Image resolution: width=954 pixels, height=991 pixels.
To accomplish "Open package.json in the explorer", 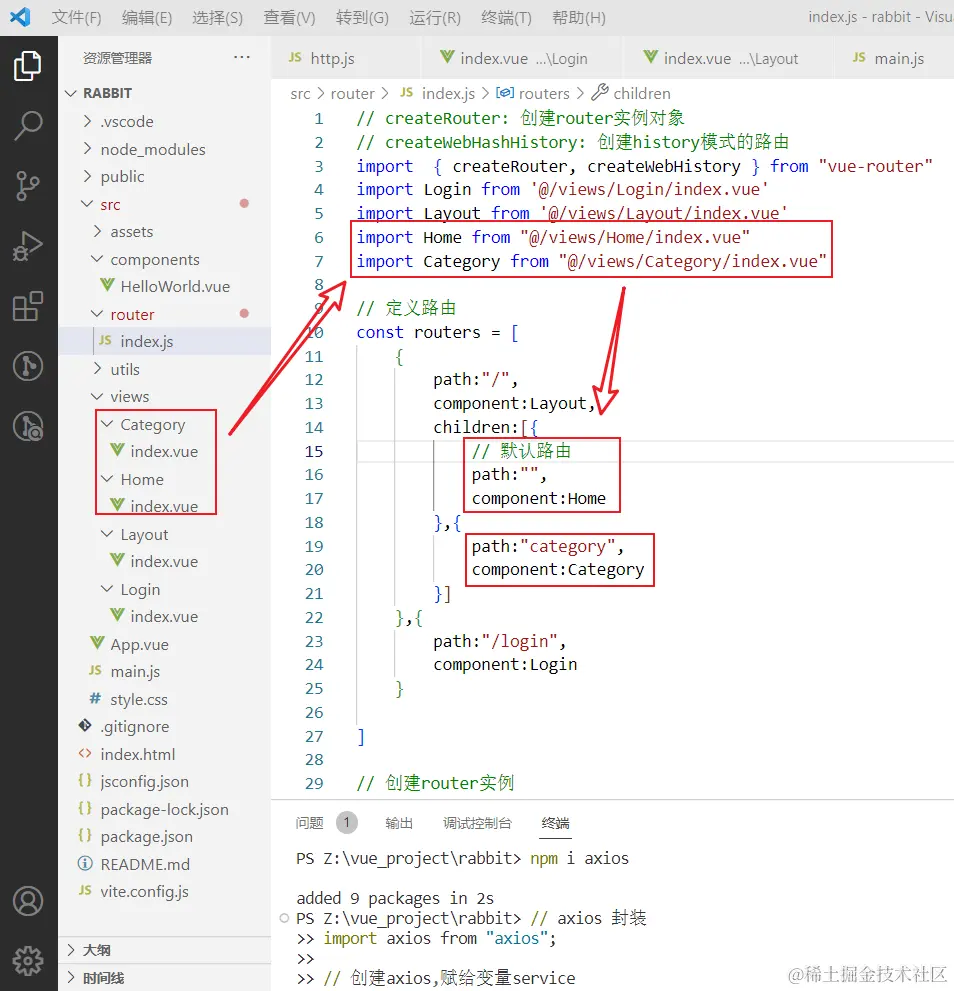I will 146,837.
